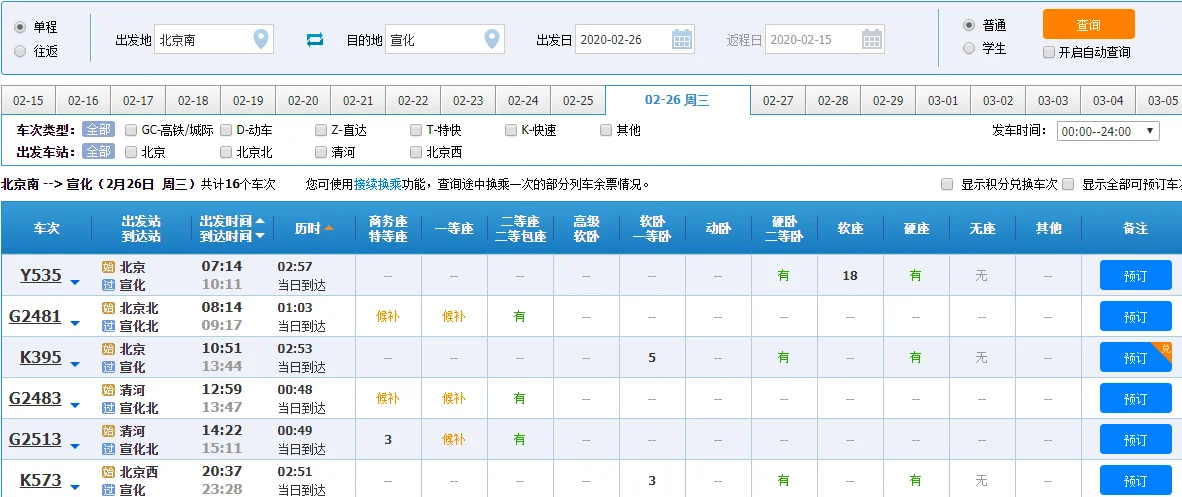Select 全部 for 出发车站
This screenshot has height=497, width=1182.
point(98,152)
